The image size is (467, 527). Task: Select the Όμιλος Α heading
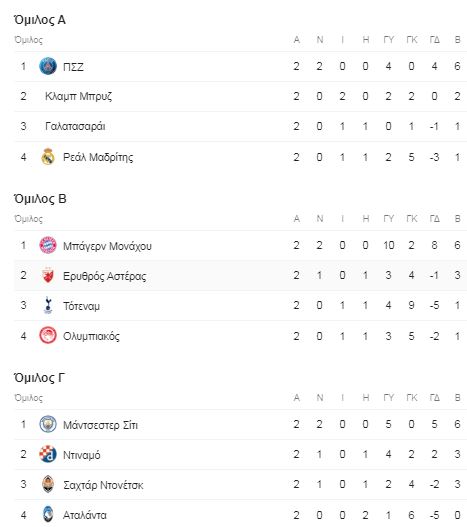tap(40, 20)
